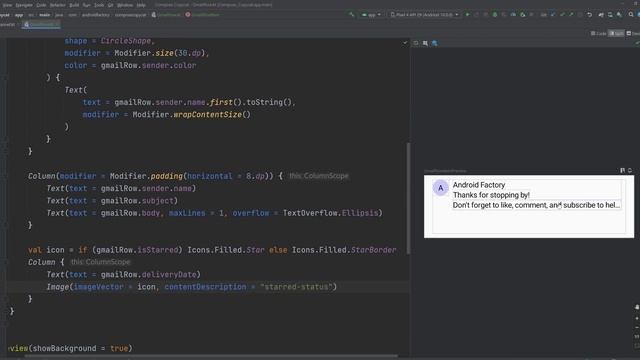Open the app run configuration dropdown
Viewport: 640px width, 360px height.
(x=371, y=15)
